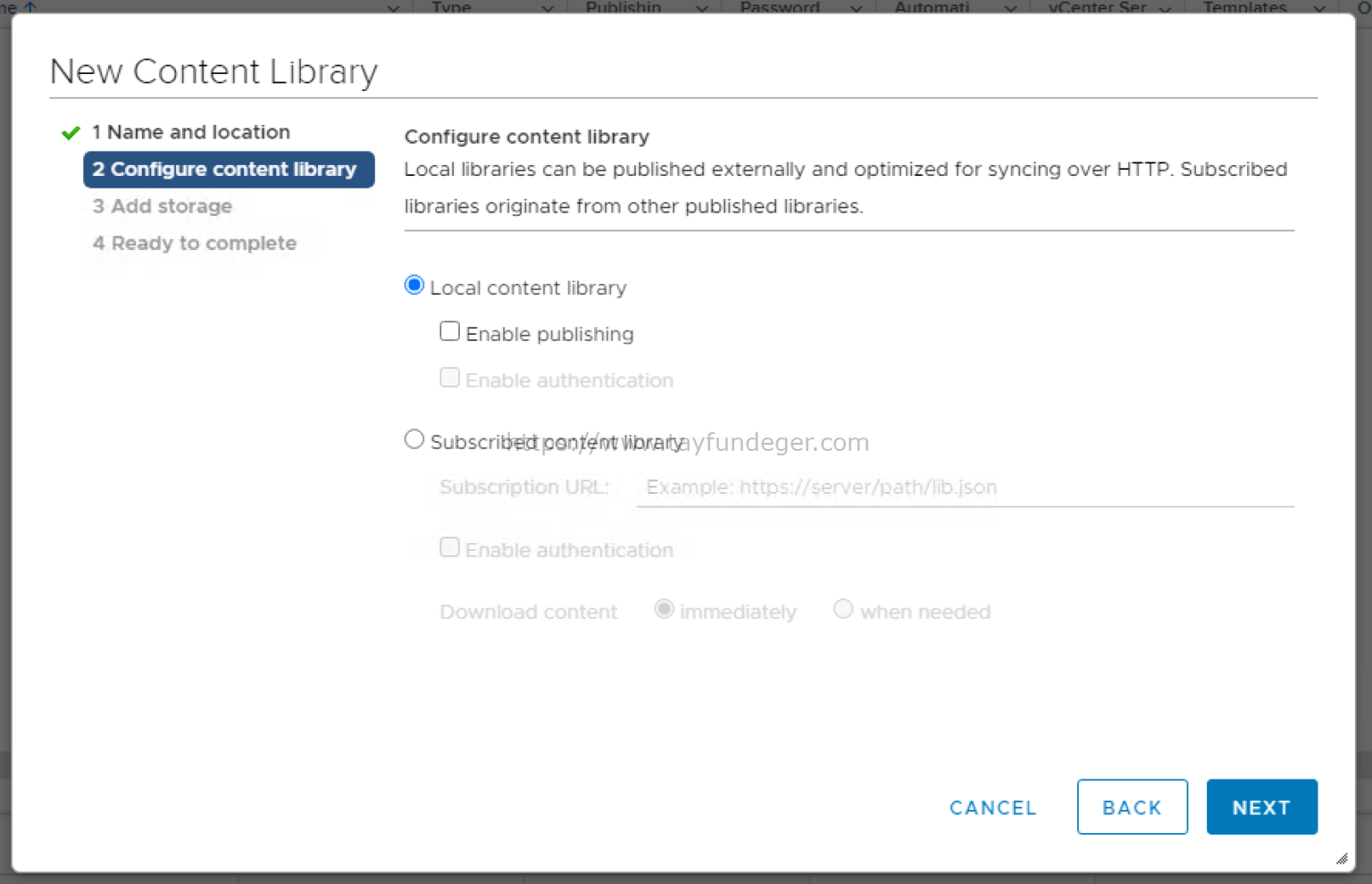The height and width of the screenshot is (884, 1372).
Task: Choose the Subscribed content library radio button
Action: pyautogui.click(x=414, y=440)
